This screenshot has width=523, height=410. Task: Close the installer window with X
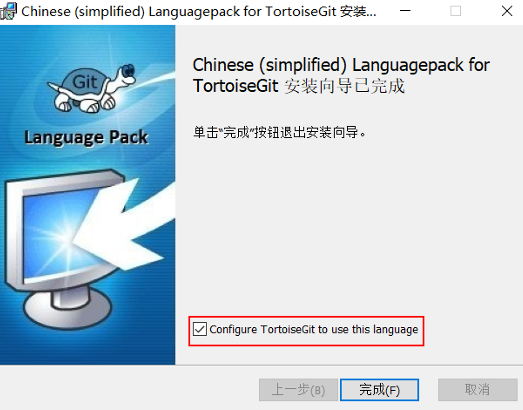507,11
